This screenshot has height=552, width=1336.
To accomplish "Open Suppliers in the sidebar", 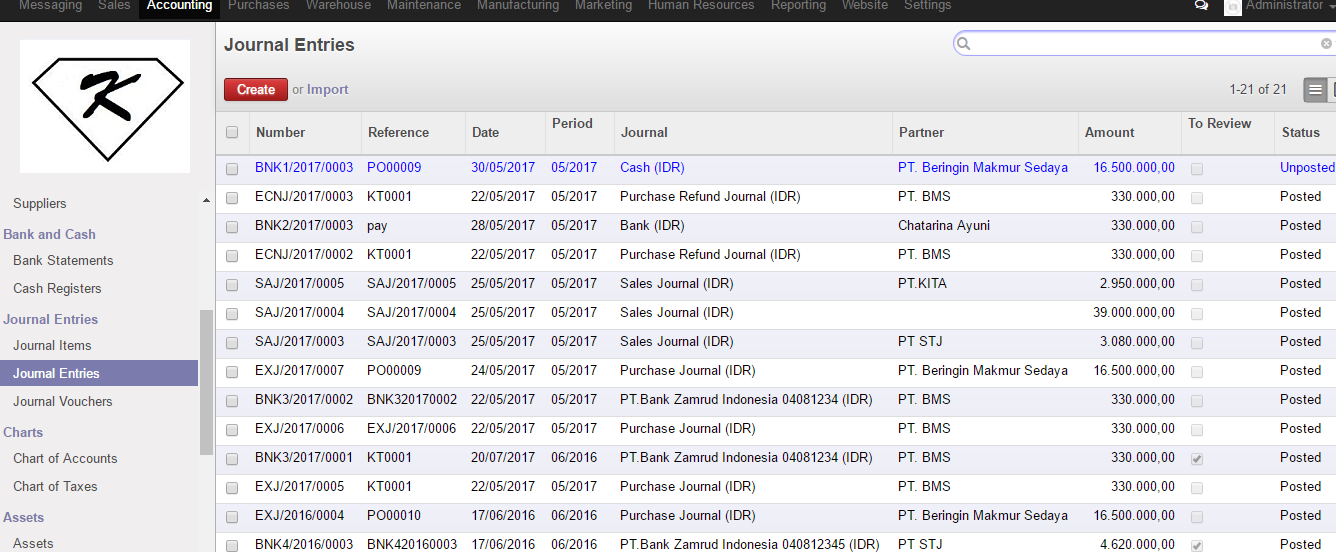I will 40,203.
